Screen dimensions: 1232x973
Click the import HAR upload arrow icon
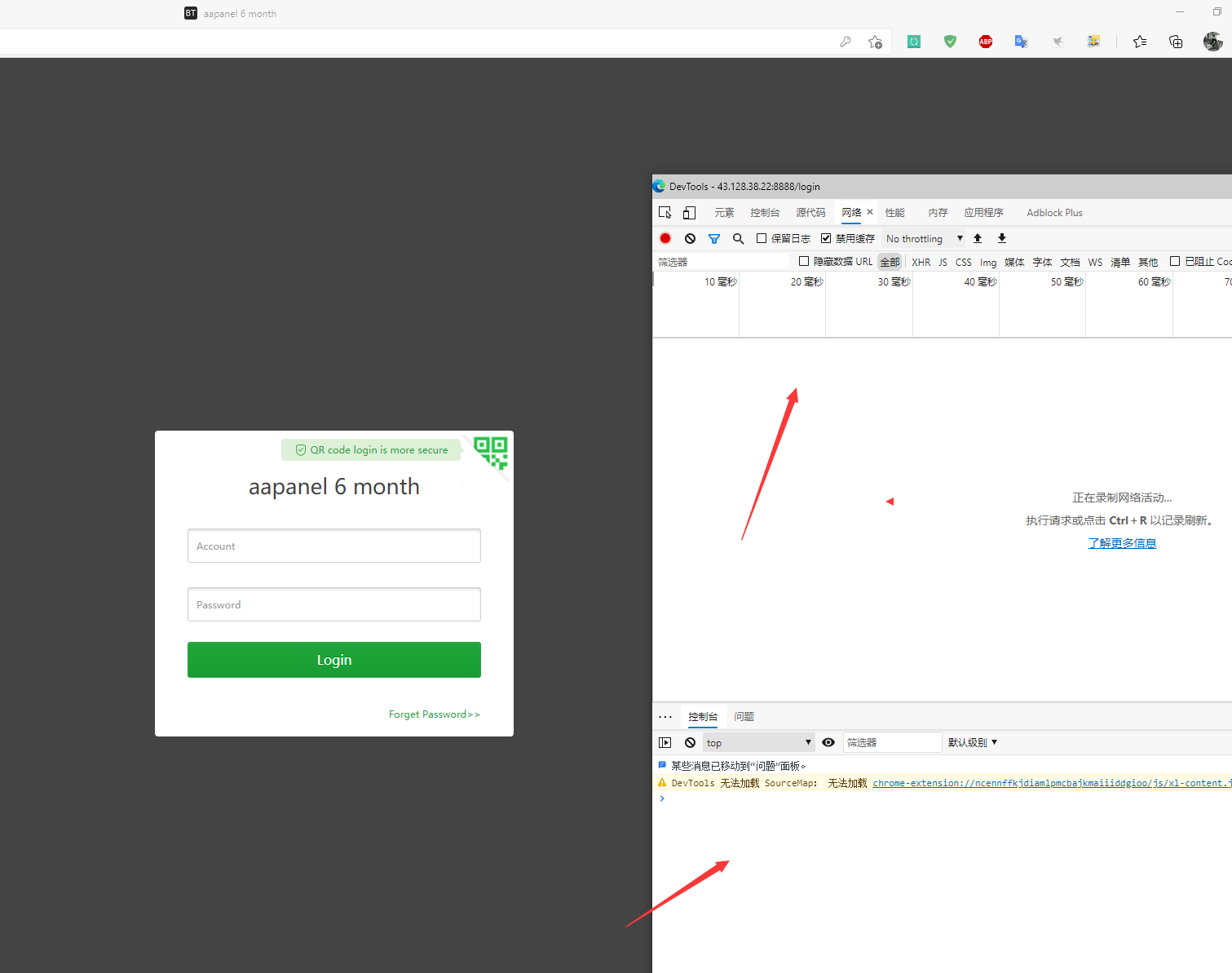[978, 238]
